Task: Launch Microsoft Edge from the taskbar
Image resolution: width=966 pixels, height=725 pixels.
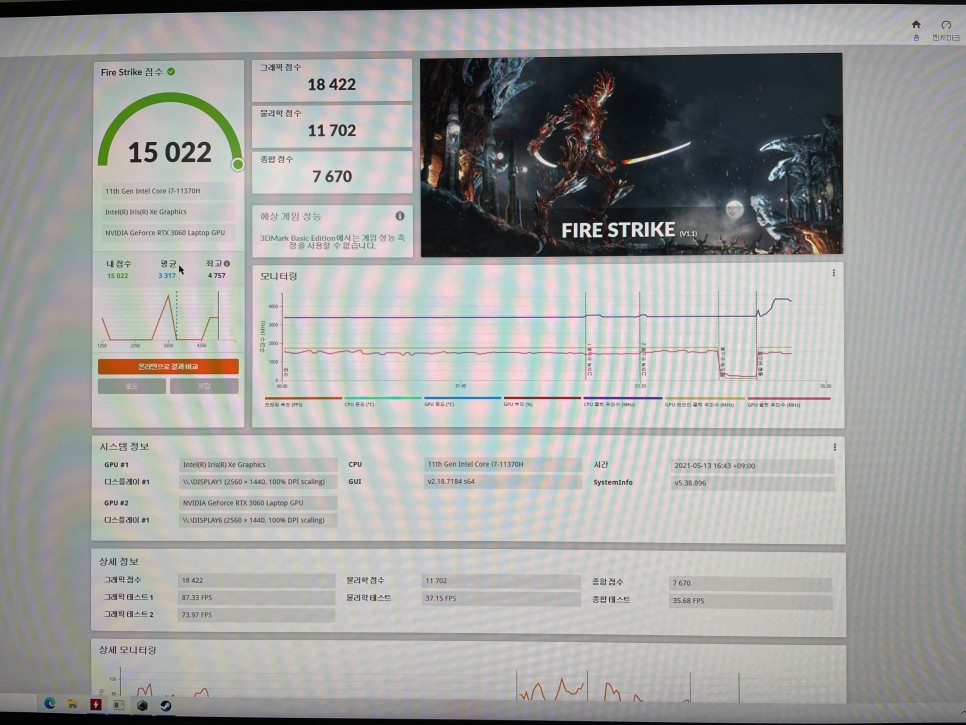Action: click(50, 703)
